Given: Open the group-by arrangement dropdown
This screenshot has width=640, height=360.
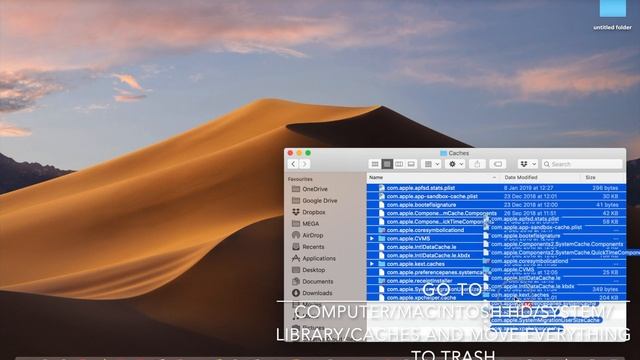Looking at the screenshot, I should point(431,164).
